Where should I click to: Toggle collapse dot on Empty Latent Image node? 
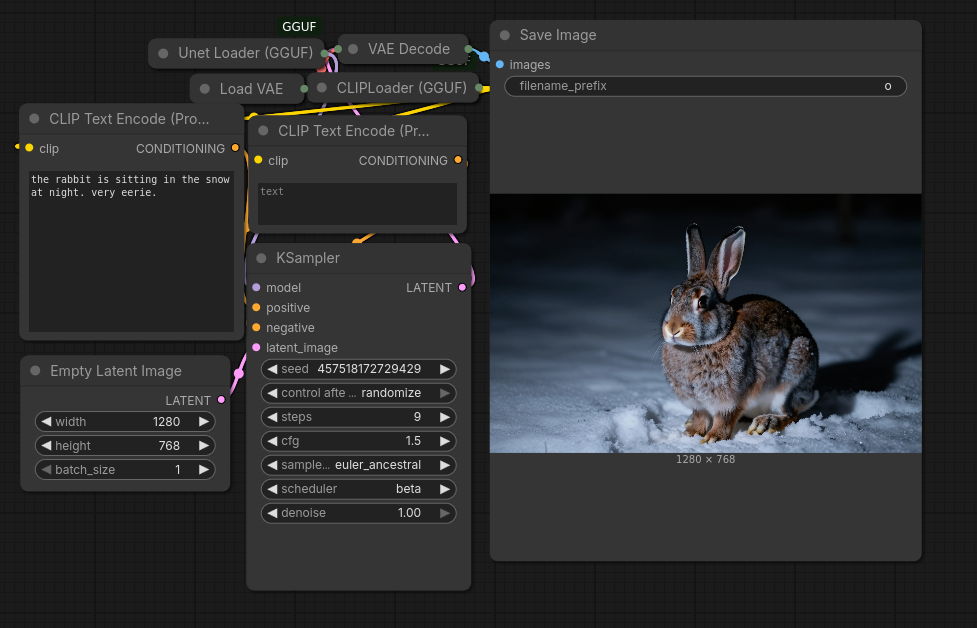point(36,371)
